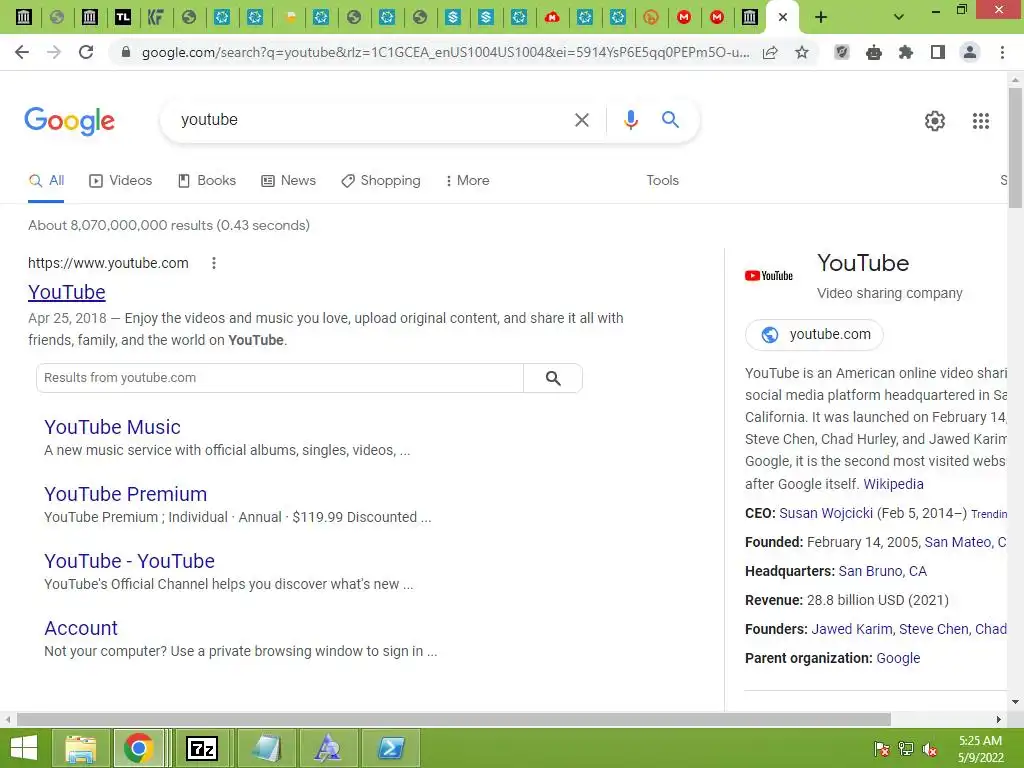Open the Extensions puzzle piece menu
Viewport: 1024px width, 768px height.
point(906,52)
